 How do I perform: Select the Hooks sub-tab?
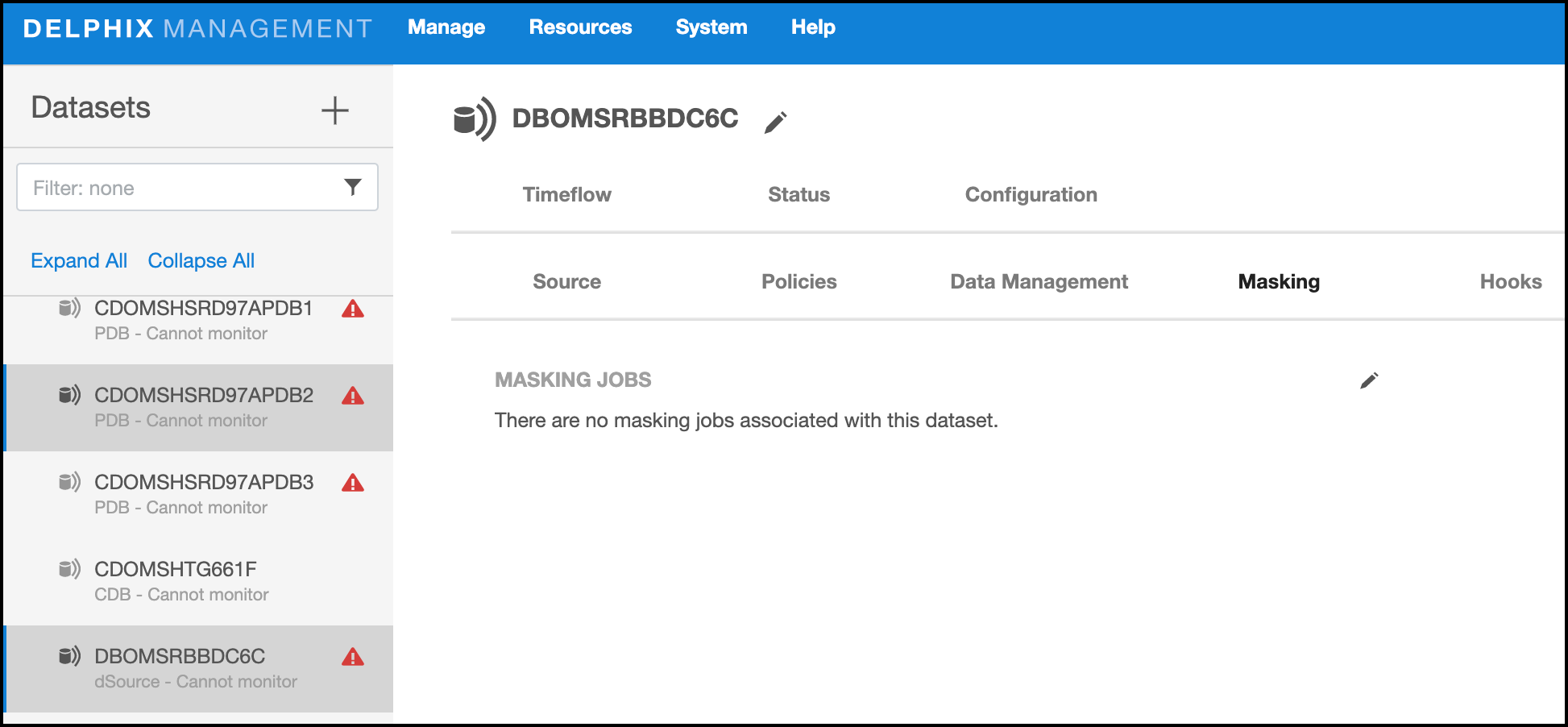pos(1510,282)
